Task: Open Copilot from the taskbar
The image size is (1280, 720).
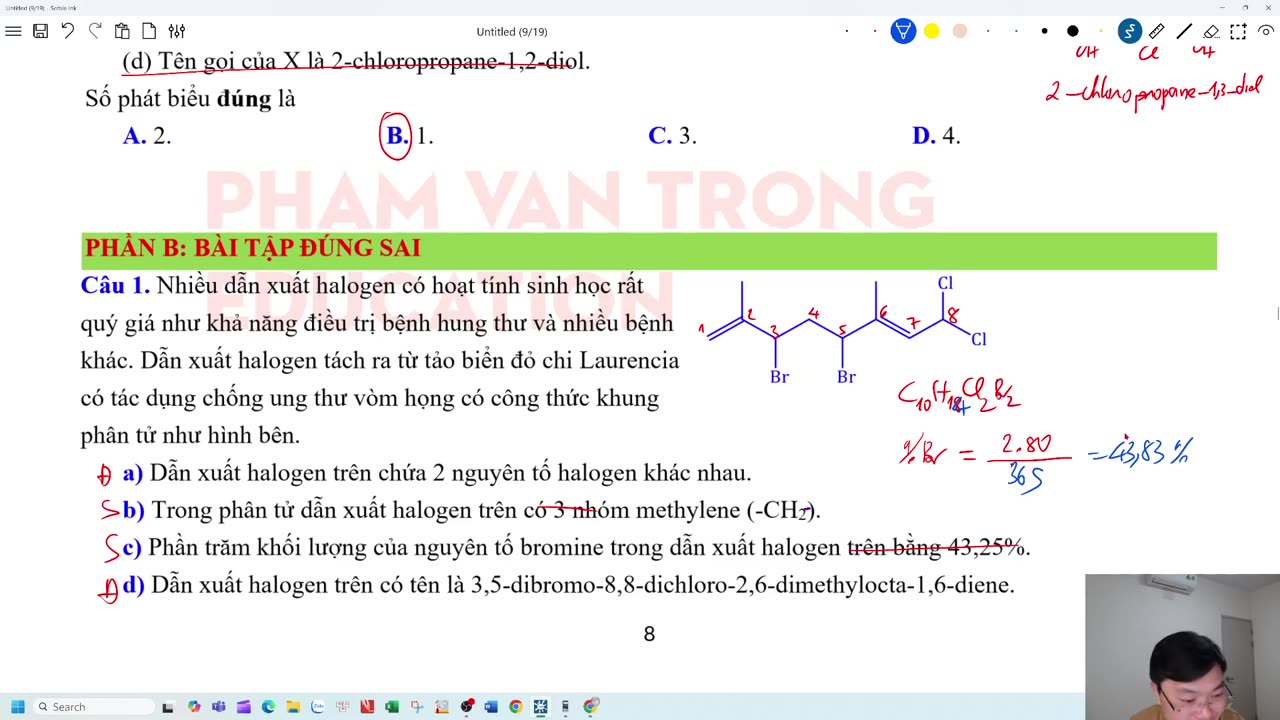Action: pos(194,707)
